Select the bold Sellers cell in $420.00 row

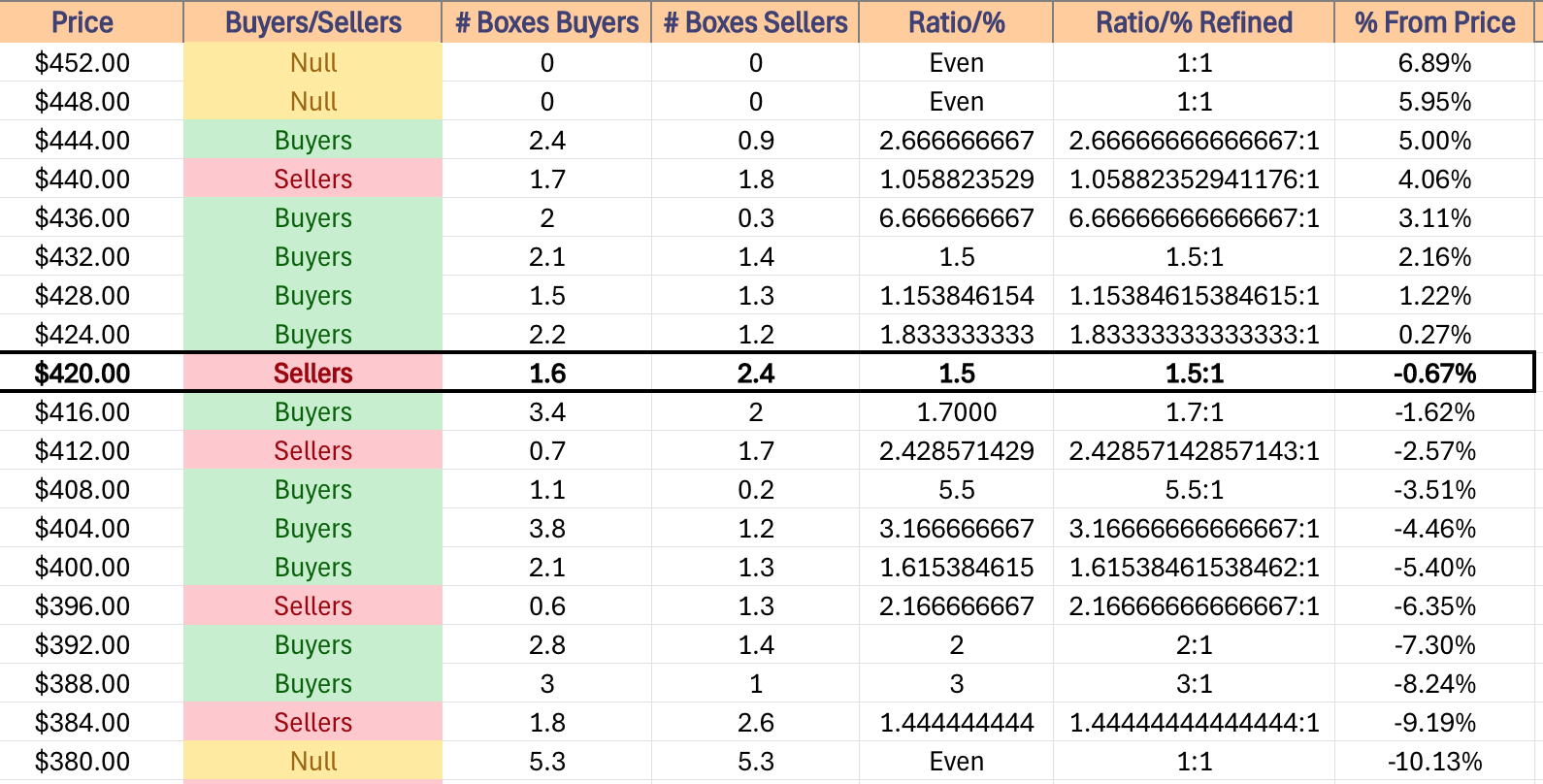(312, 374)
